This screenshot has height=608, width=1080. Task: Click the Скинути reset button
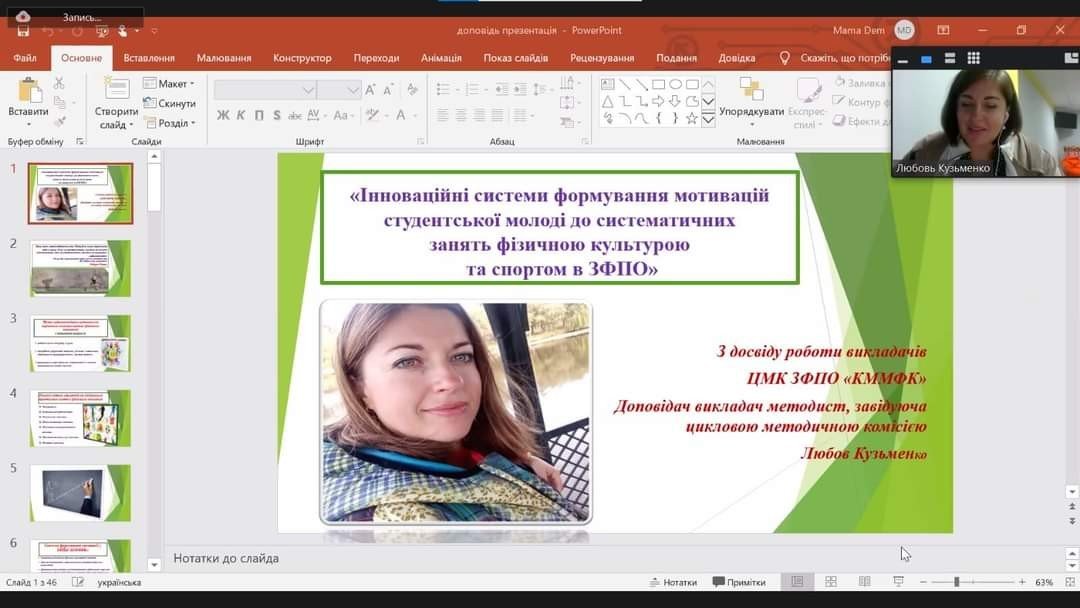point(169,104)
